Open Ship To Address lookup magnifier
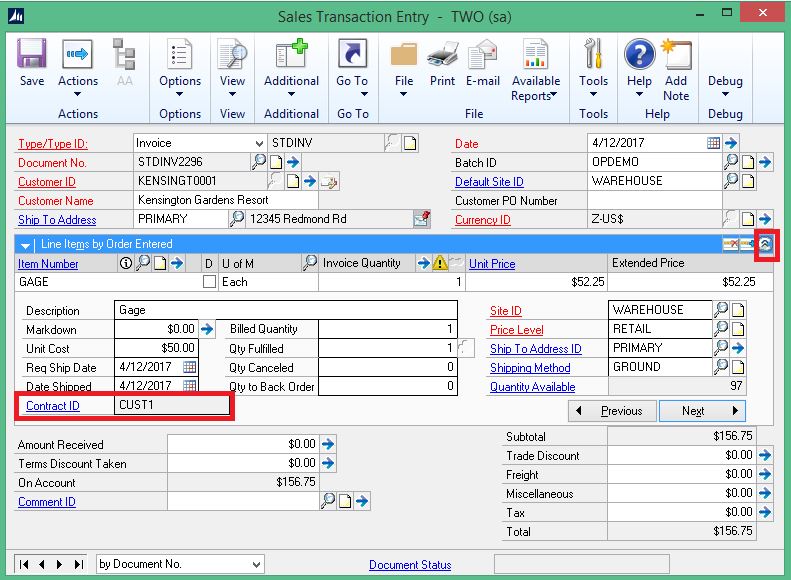791x580 pixels. 237,219
